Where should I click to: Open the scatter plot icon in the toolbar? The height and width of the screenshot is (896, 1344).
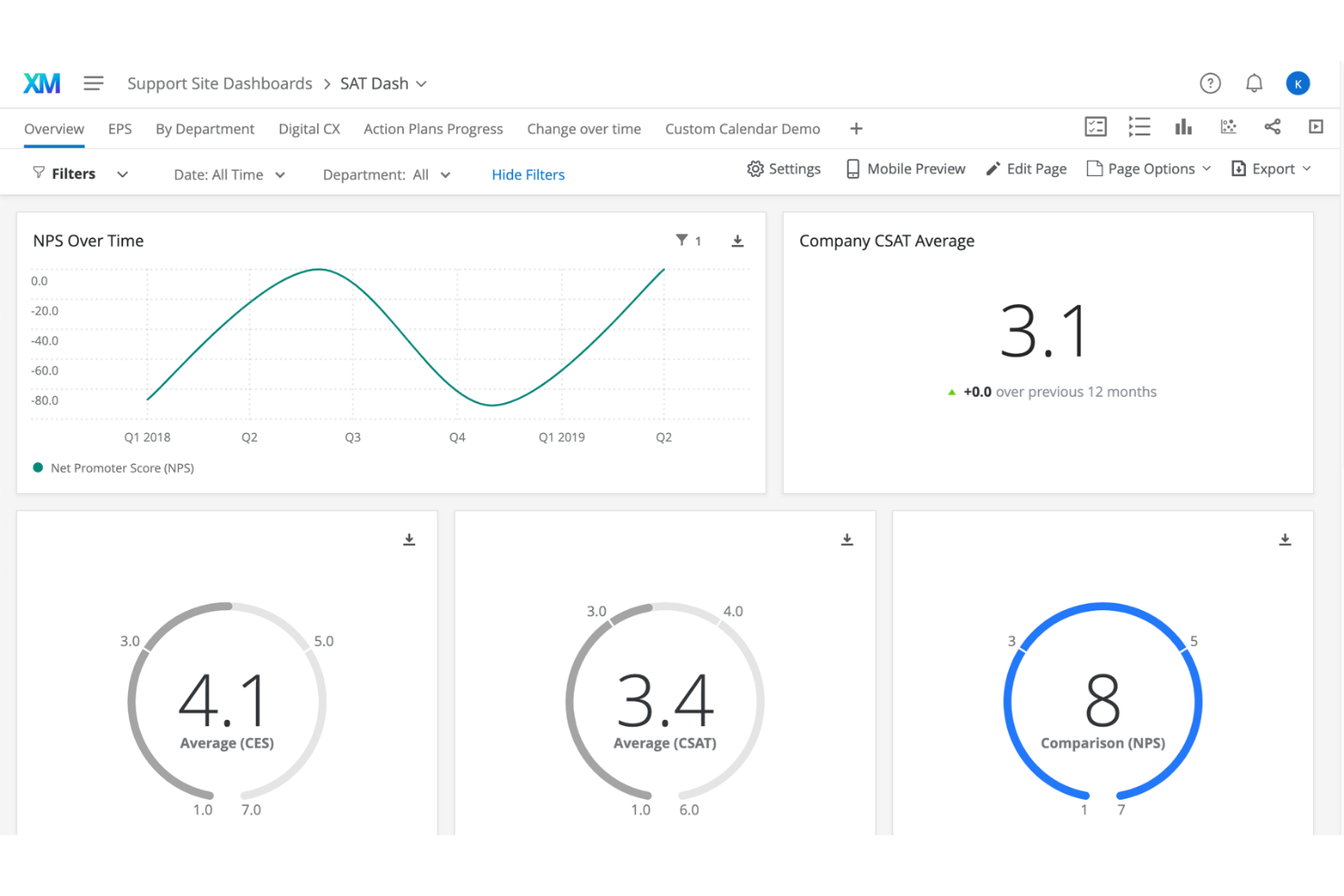[1229, 127]
